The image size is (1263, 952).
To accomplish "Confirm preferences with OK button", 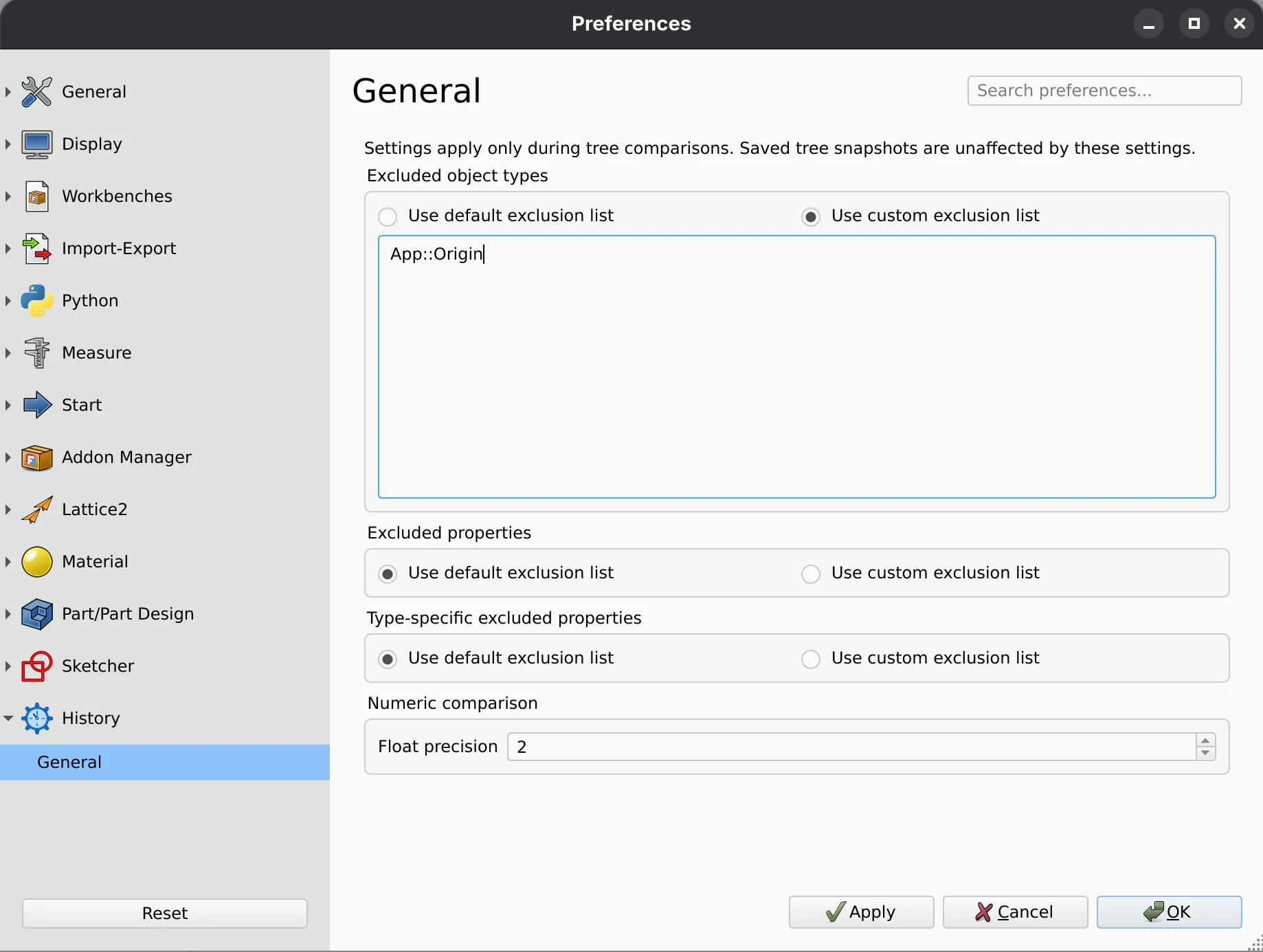I will pyautogui.click(x=1169, y=912).
